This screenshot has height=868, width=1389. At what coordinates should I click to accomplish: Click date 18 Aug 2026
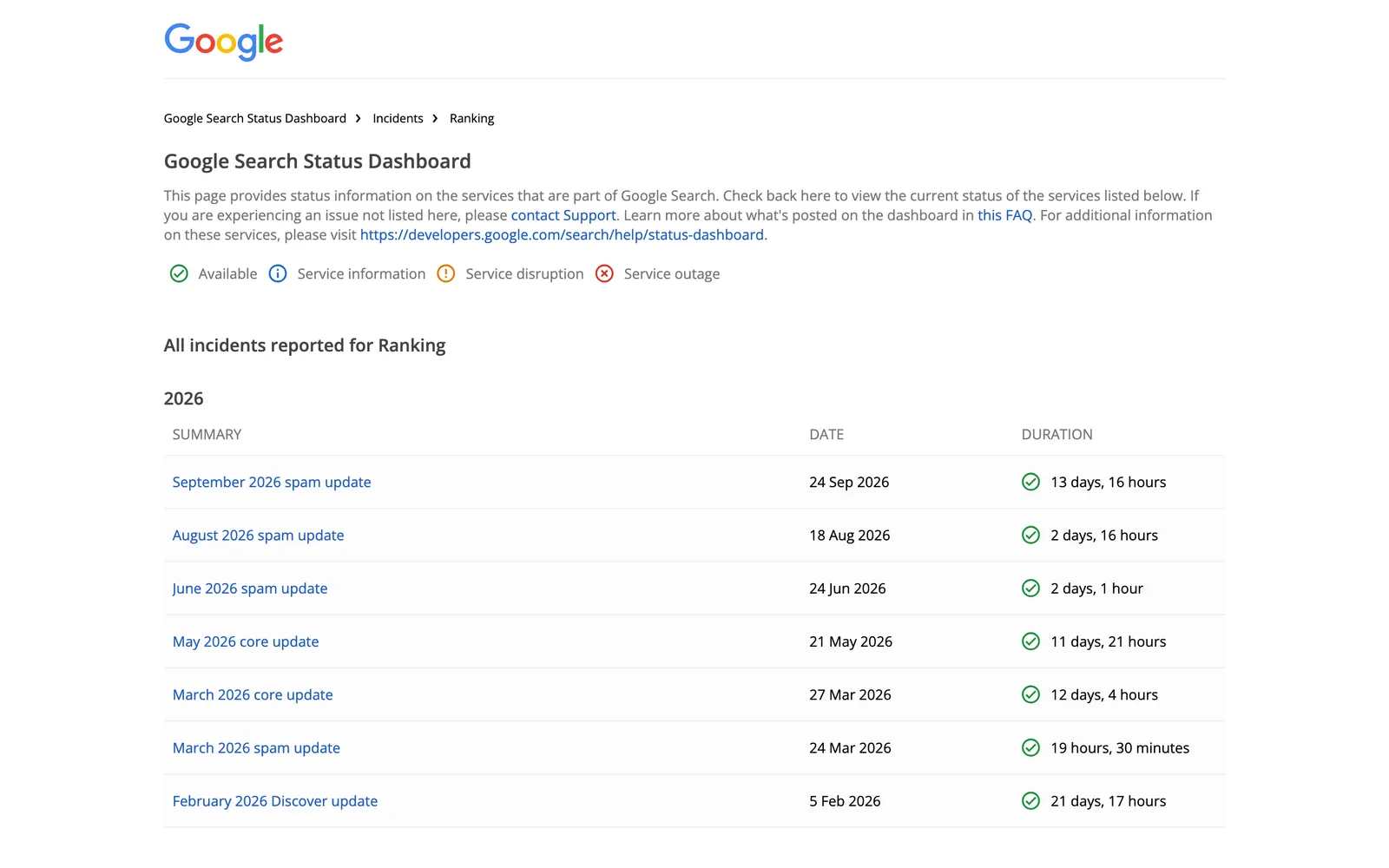pyautogui.click(x=850, y=535)
